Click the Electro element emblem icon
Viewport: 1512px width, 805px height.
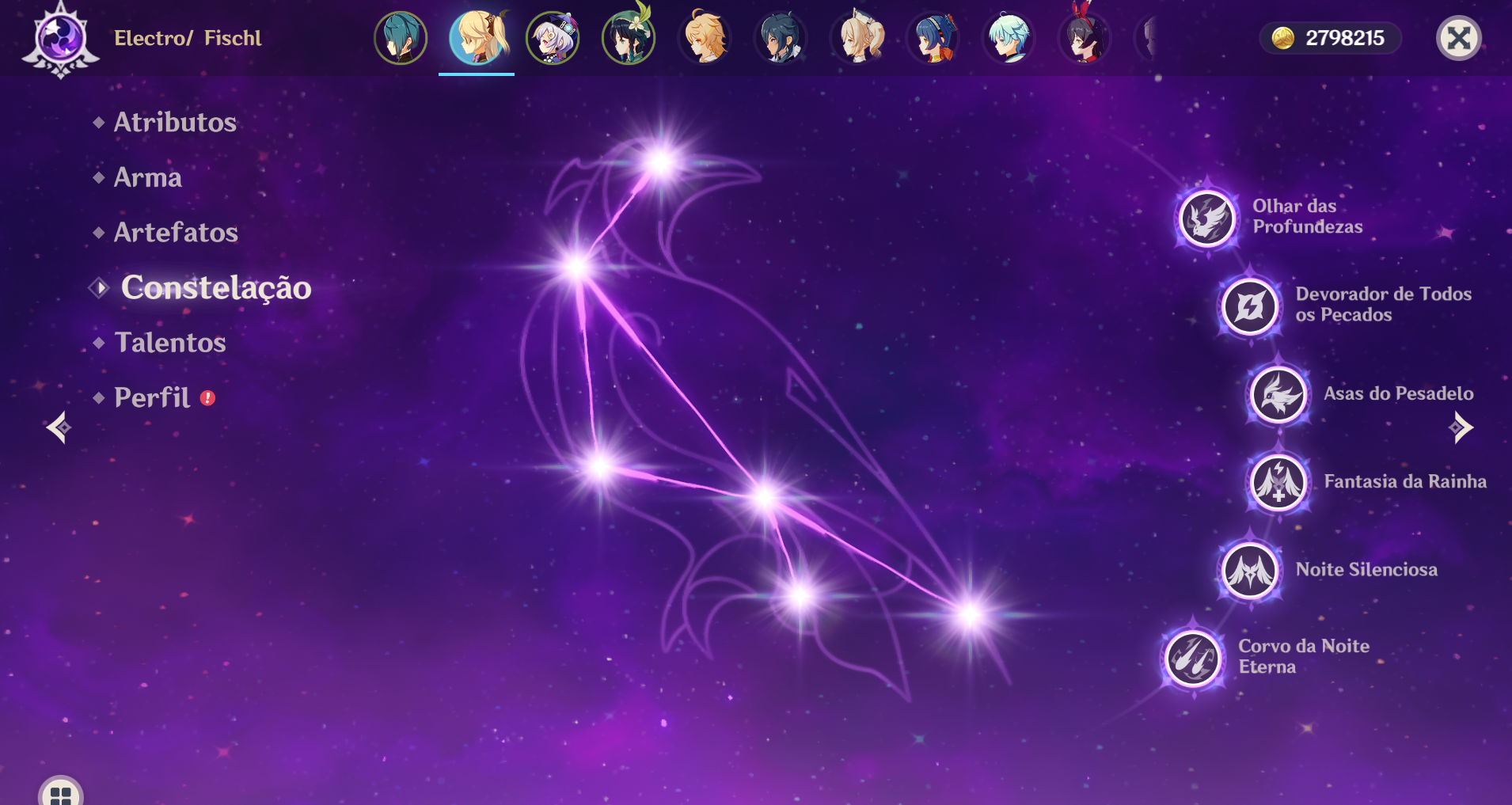click(60, 40)
